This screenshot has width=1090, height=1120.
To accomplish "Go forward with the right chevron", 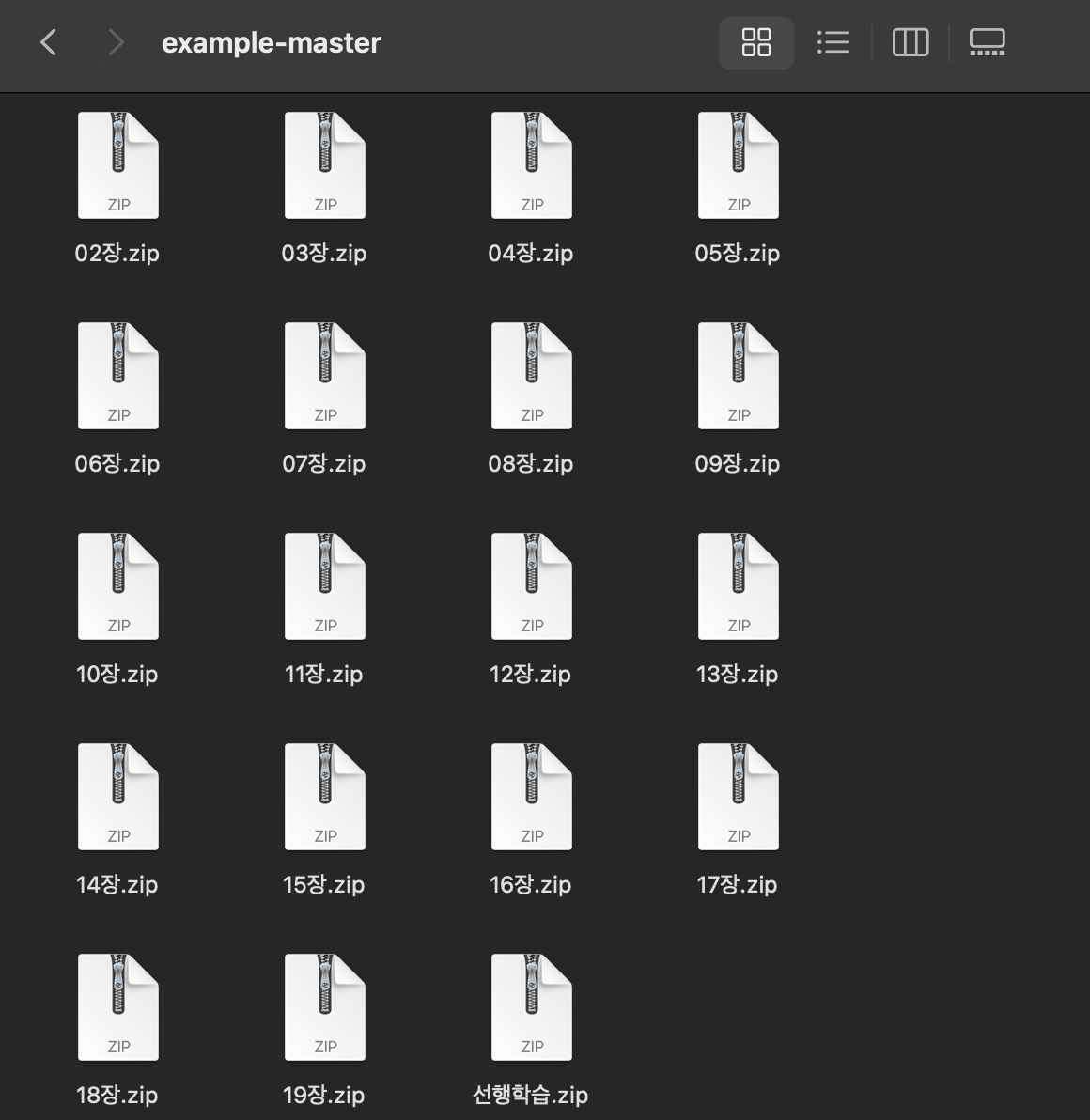I will (116, 43).
